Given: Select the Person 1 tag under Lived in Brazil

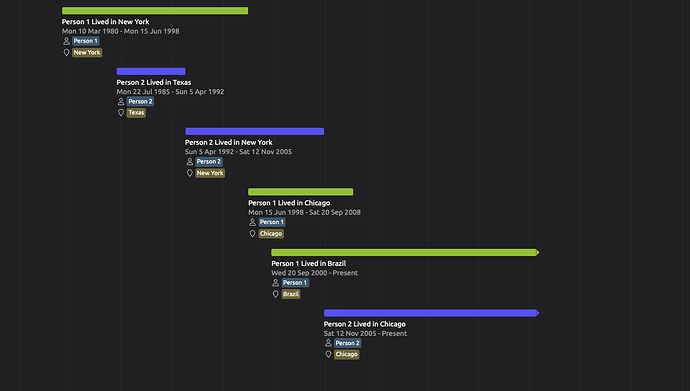Looking at the screenshot, I should (295, 283).
